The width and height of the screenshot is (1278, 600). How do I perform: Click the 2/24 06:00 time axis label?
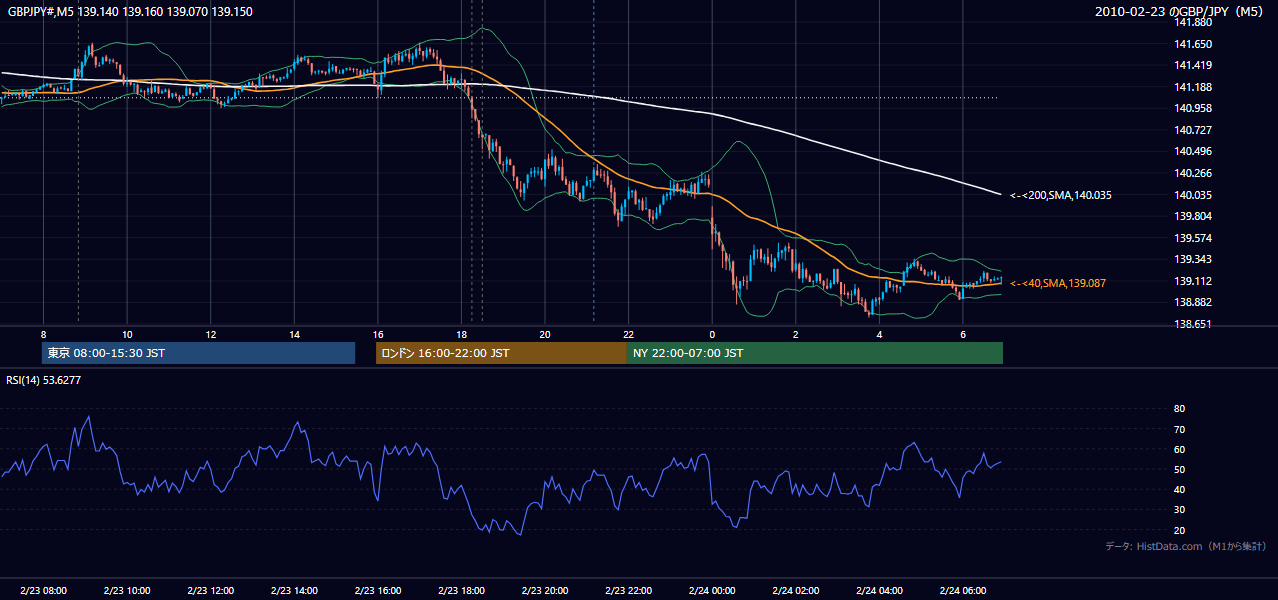tap(962, 591)
